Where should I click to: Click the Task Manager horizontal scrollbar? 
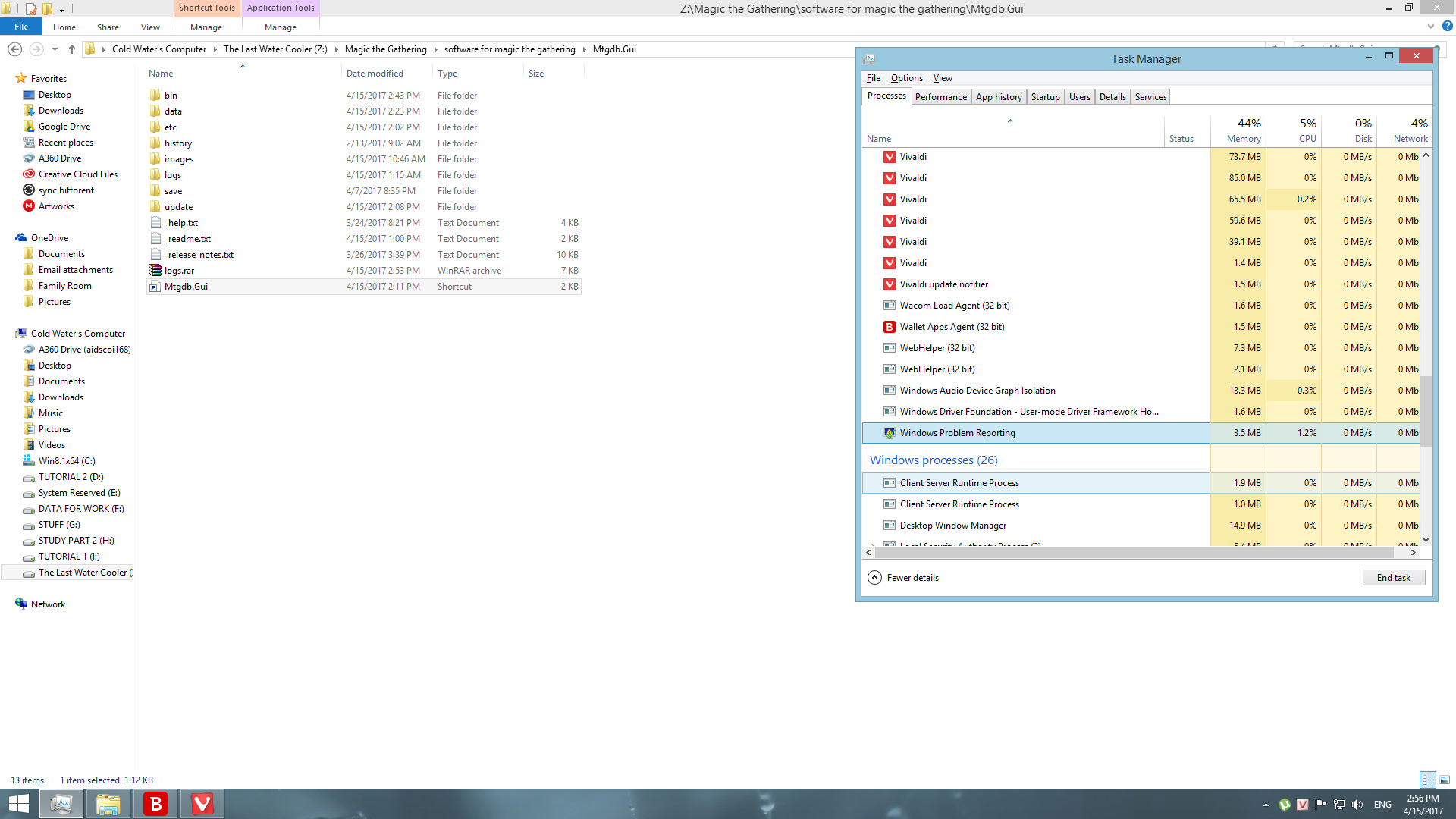click(1137, 553)
